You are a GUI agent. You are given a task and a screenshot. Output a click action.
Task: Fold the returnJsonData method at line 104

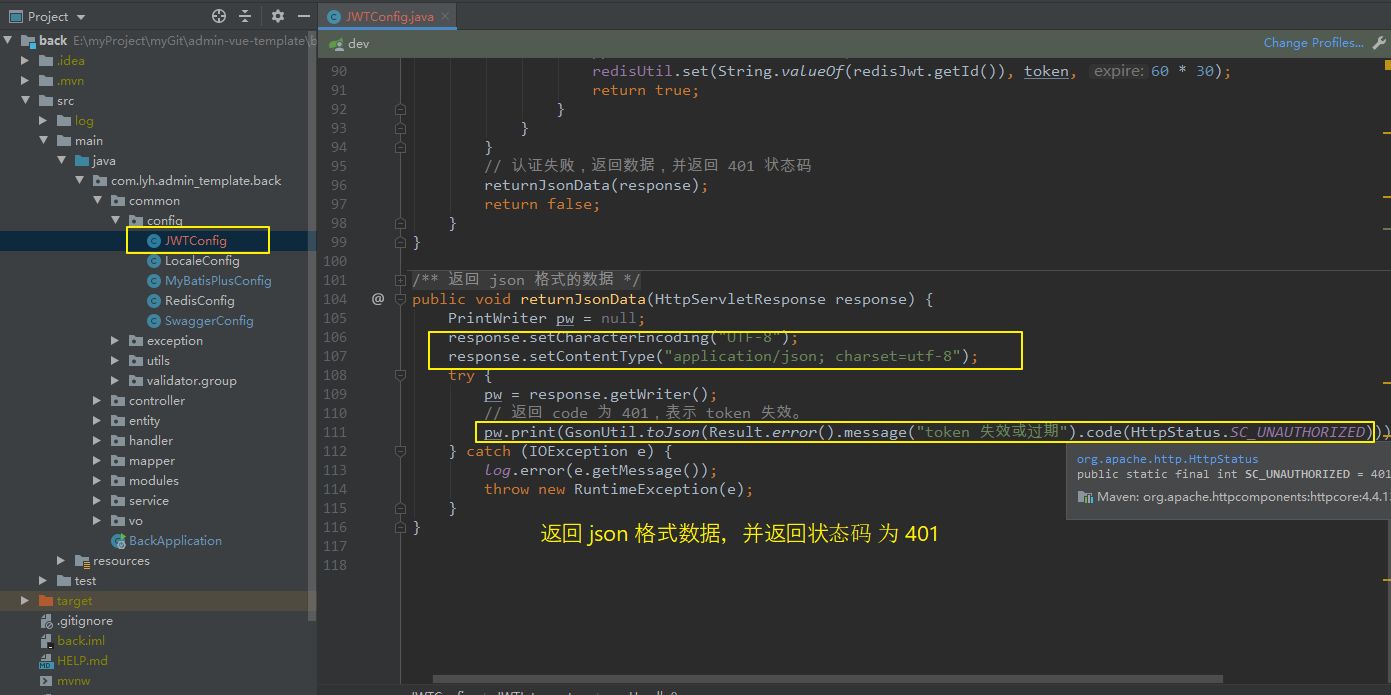(400, 299)
